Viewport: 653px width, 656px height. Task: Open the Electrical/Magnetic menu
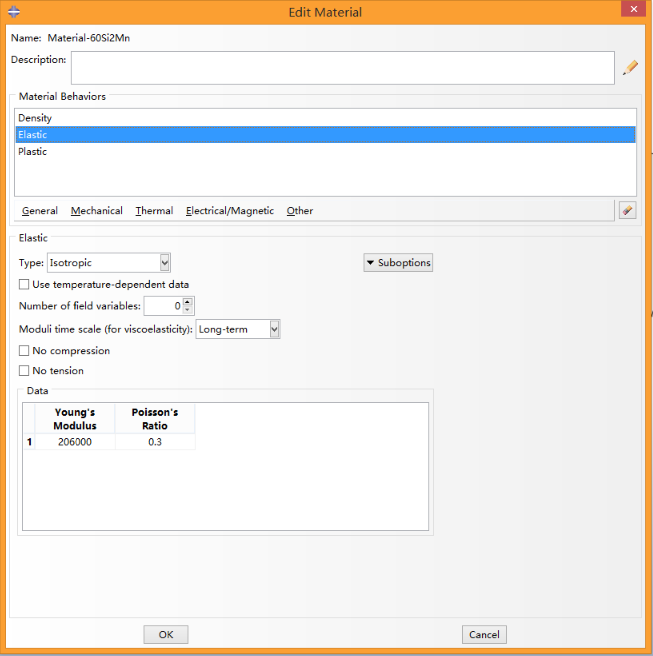(x=230, y=210)
